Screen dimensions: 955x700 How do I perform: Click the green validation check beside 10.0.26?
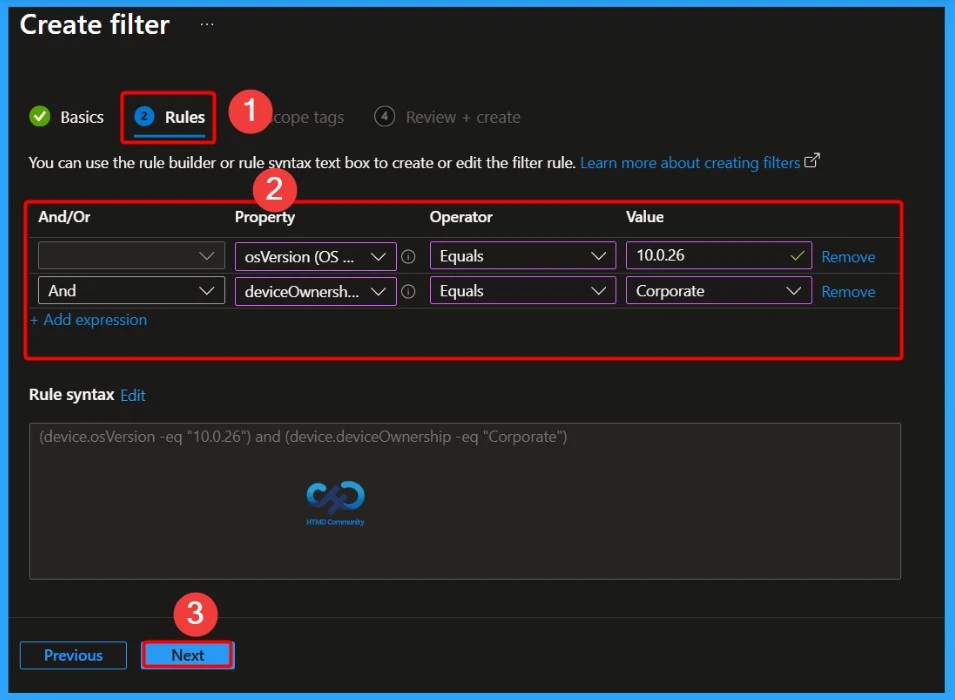(x=795, y=255)
